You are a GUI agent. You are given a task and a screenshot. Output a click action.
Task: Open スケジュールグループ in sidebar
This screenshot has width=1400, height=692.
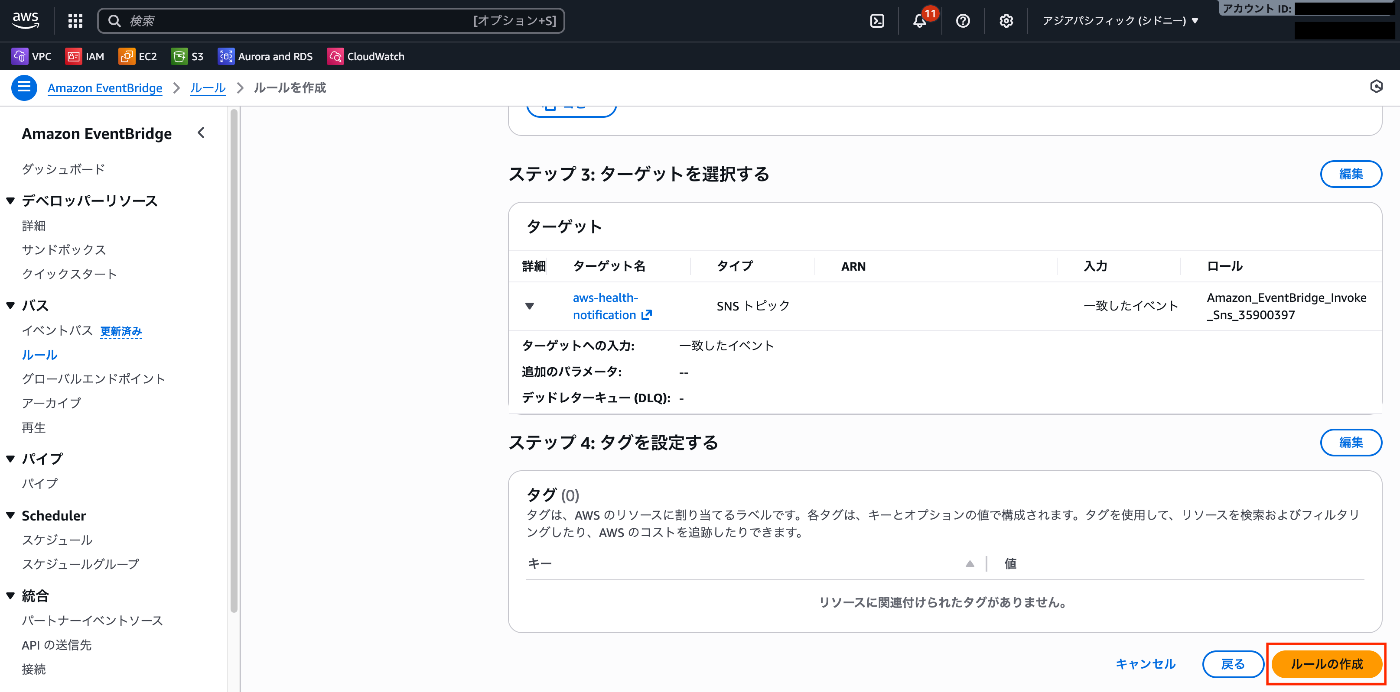[81, 564]
